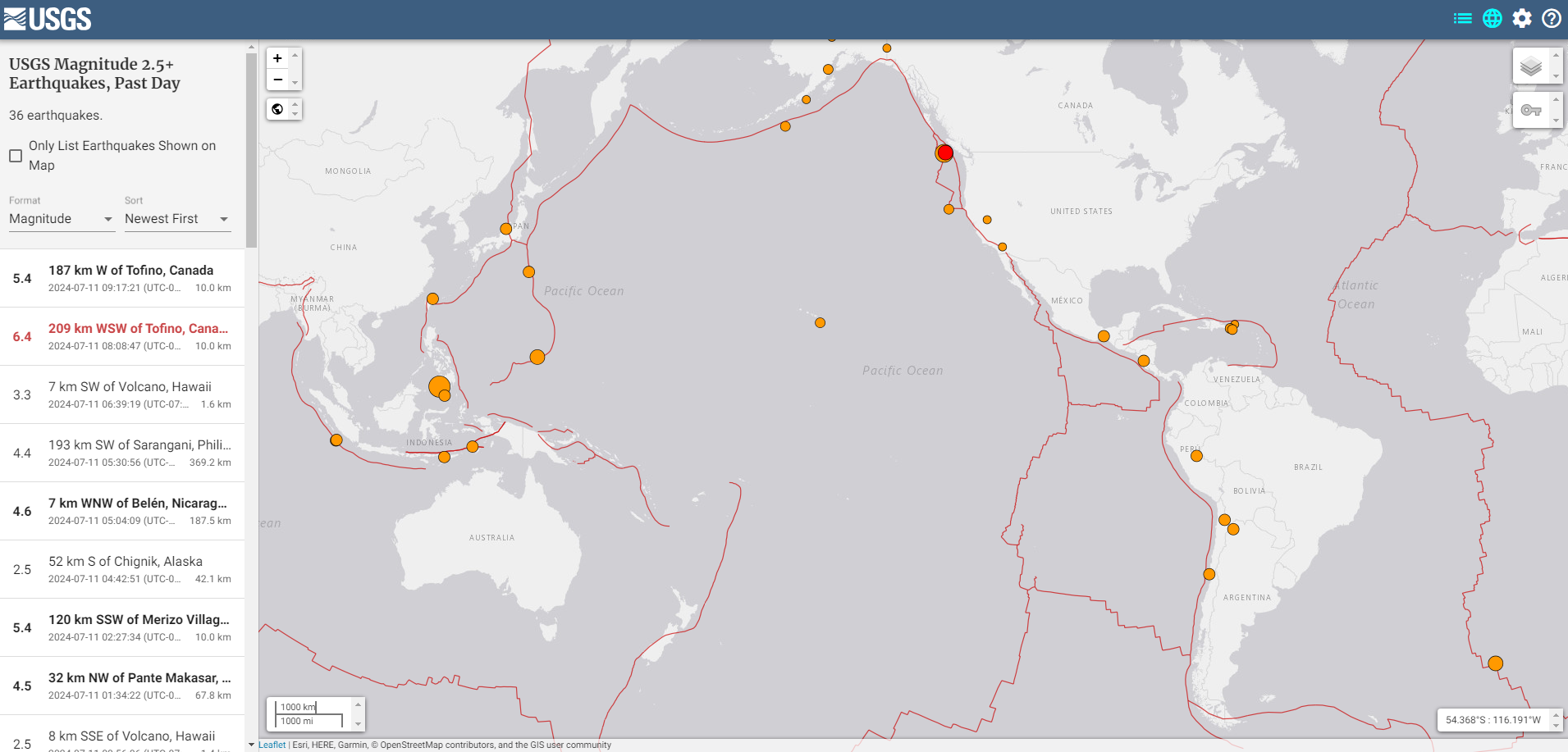1568x752 pixels.
Task: Select the marker near Taiwan
Action: [432, 299]
